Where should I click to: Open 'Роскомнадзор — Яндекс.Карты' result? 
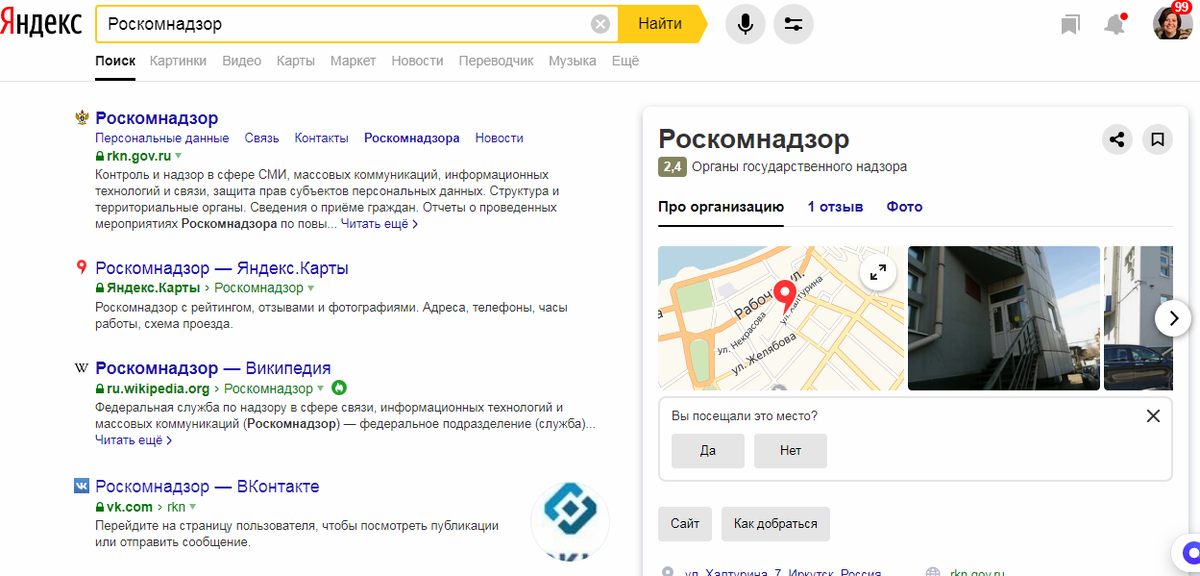(x=222, y=268)
